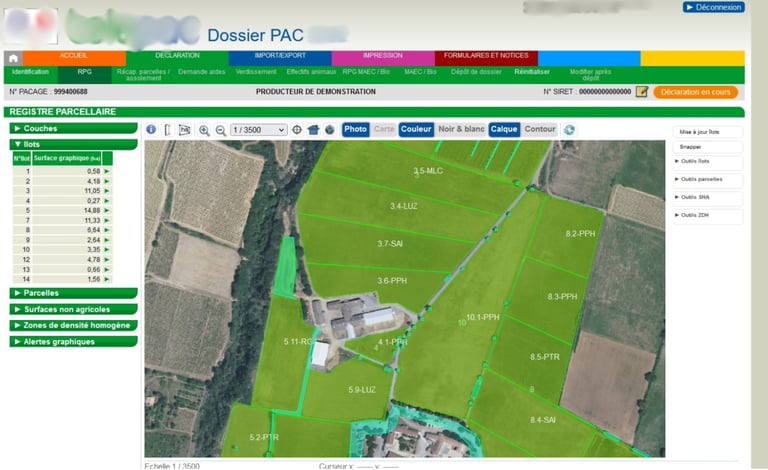768x470 pixels.
Task: Select the Contour overlay mode
Action: tap(540, 129)
